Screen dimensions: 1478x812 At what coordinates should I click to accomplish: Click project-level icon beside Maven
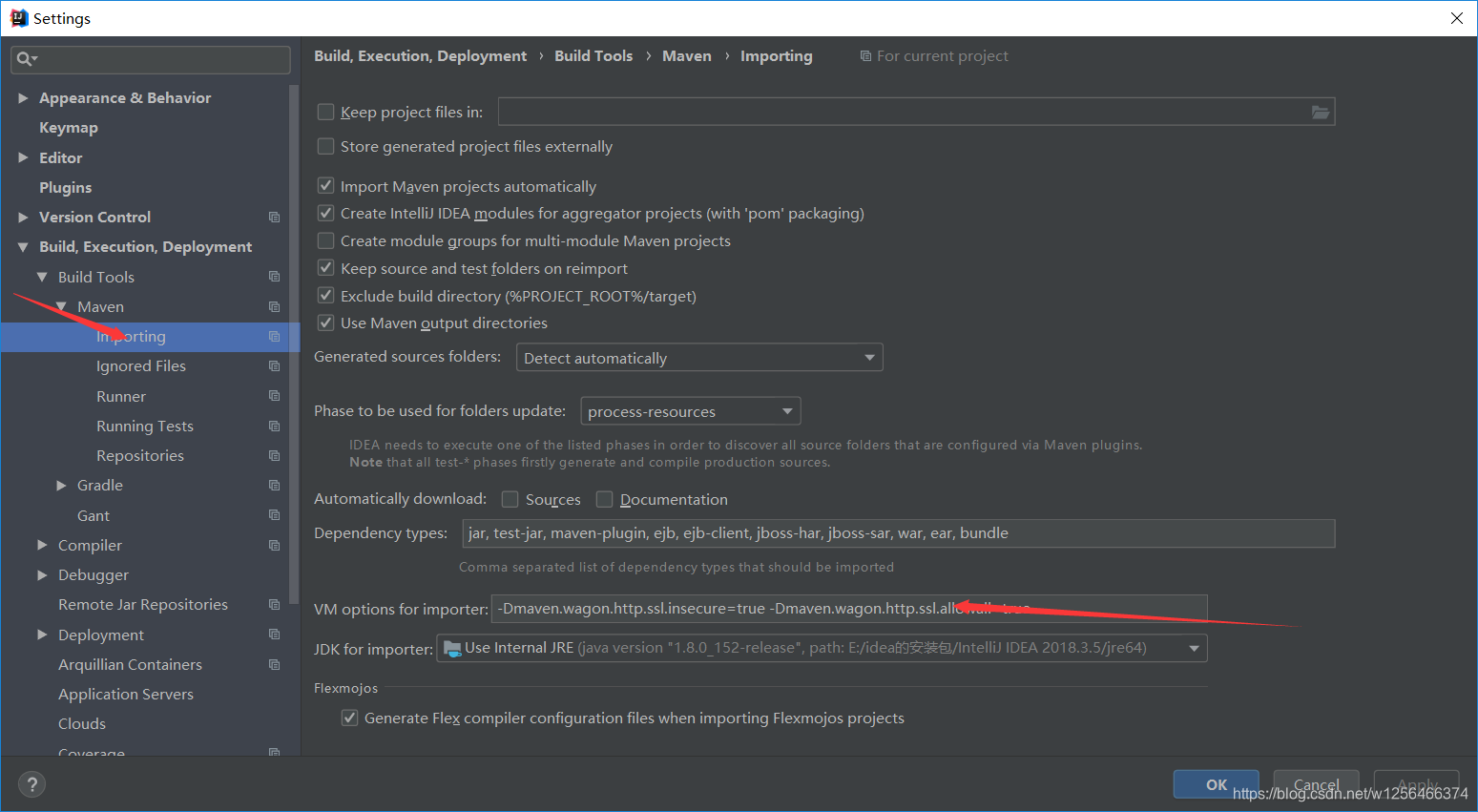point(274,306)
